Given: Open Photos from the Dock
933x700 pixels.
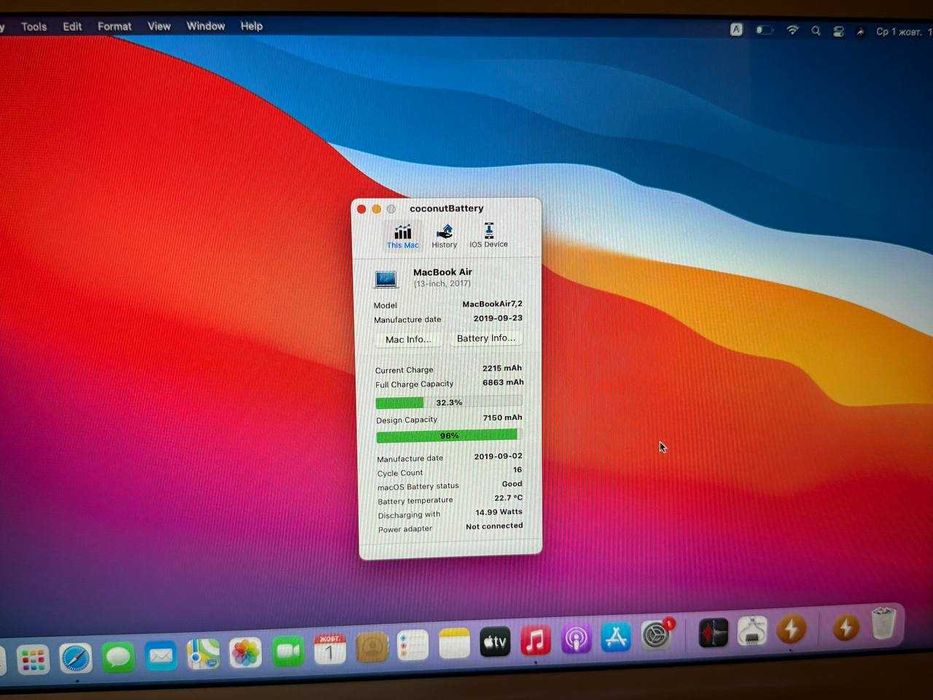Looking at the screenshot, I should (245, 652).
